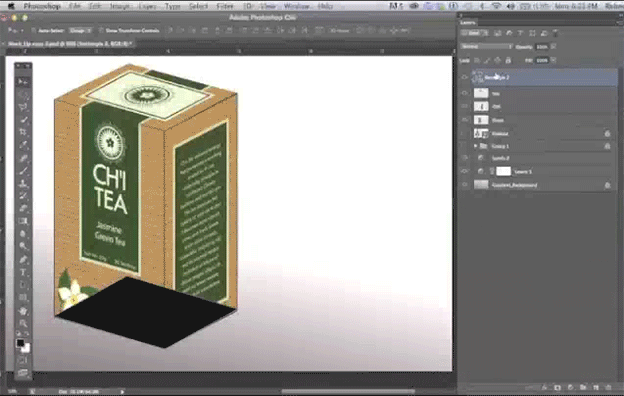Hide the Gradient_Background layer
Screen dimensions: 624x396
(x=464, y=185)
